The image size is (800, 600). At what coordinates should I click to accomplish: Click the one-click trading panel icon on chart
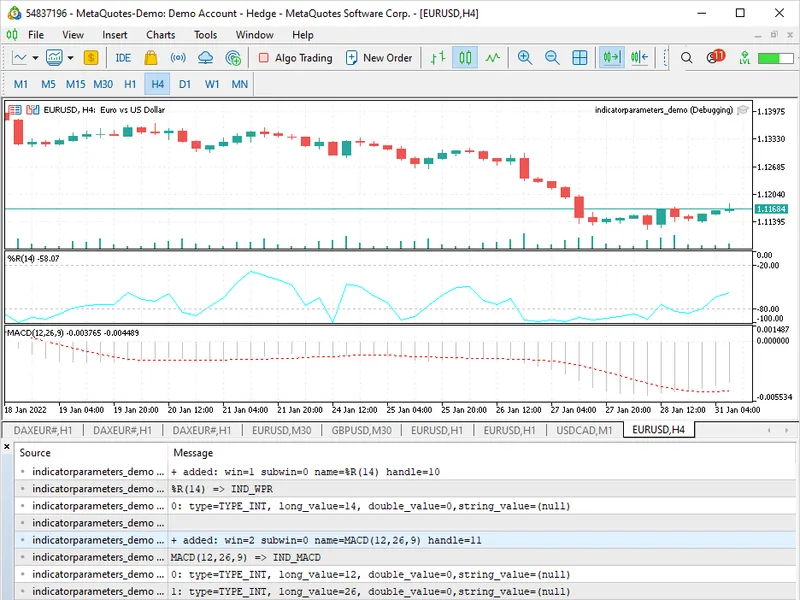point(15,110)
